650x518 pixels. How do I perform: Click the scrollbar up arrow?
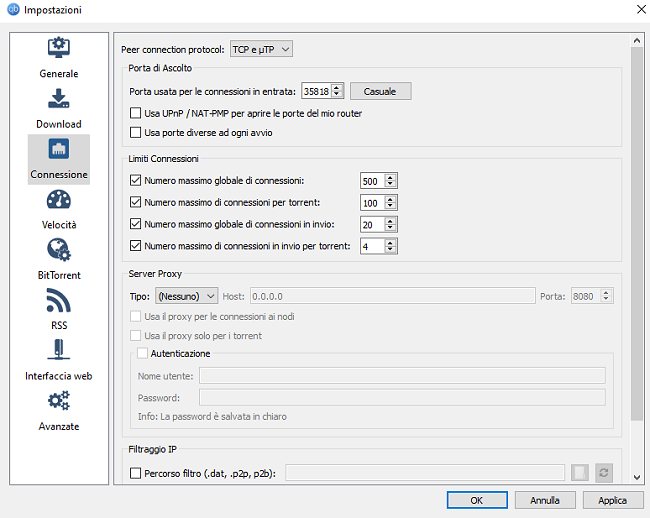click(x=637, y=40)
